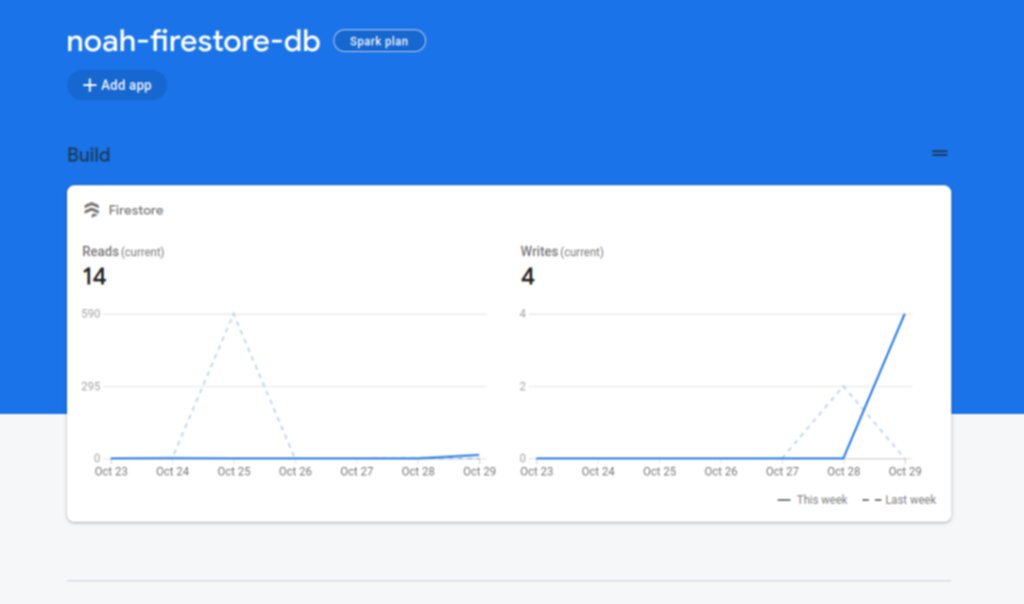This screenshot has width=1024, height=604.
Task: Click the Oct 23 label under the Reads chart
Action: click(x=110, y=470)
